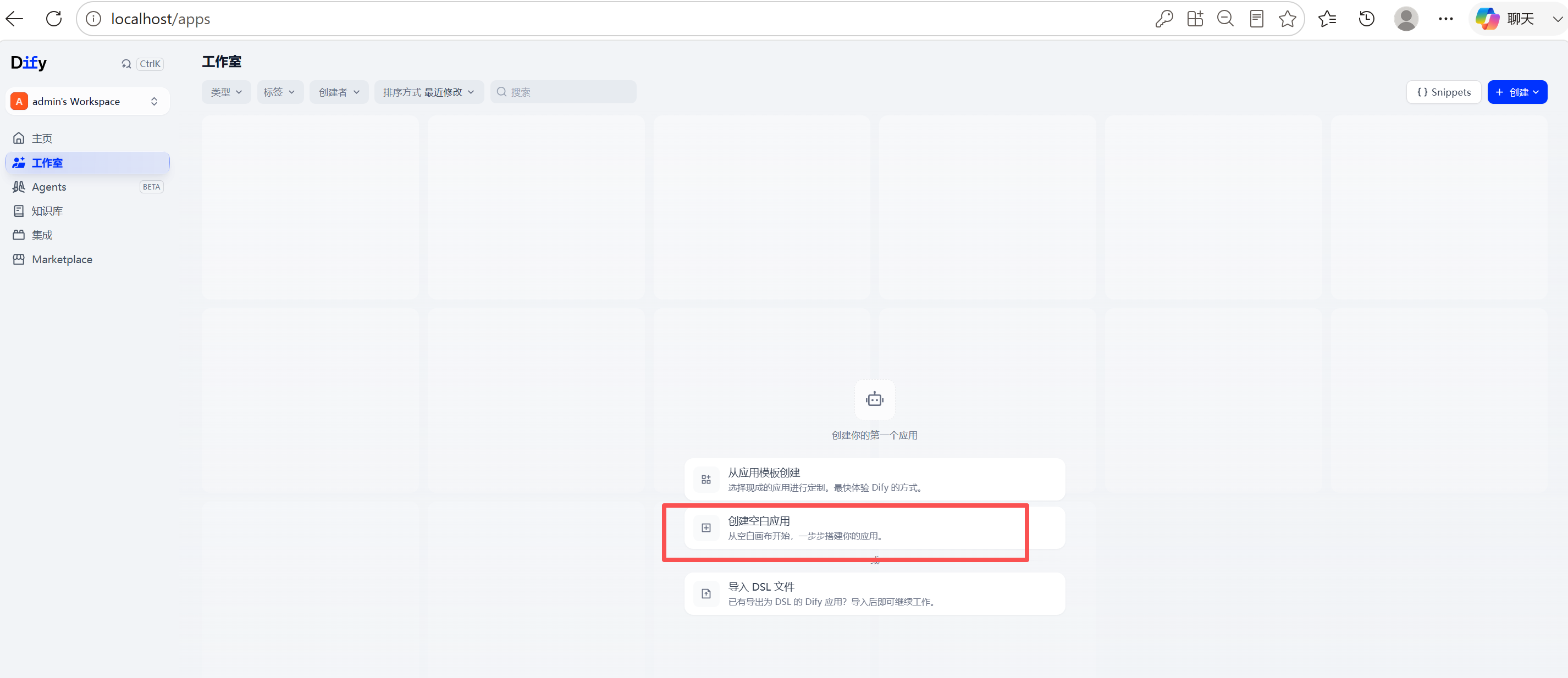This screenshot has width=1568, height=678.
Task: Click the password key icon
Action: 1164,19
